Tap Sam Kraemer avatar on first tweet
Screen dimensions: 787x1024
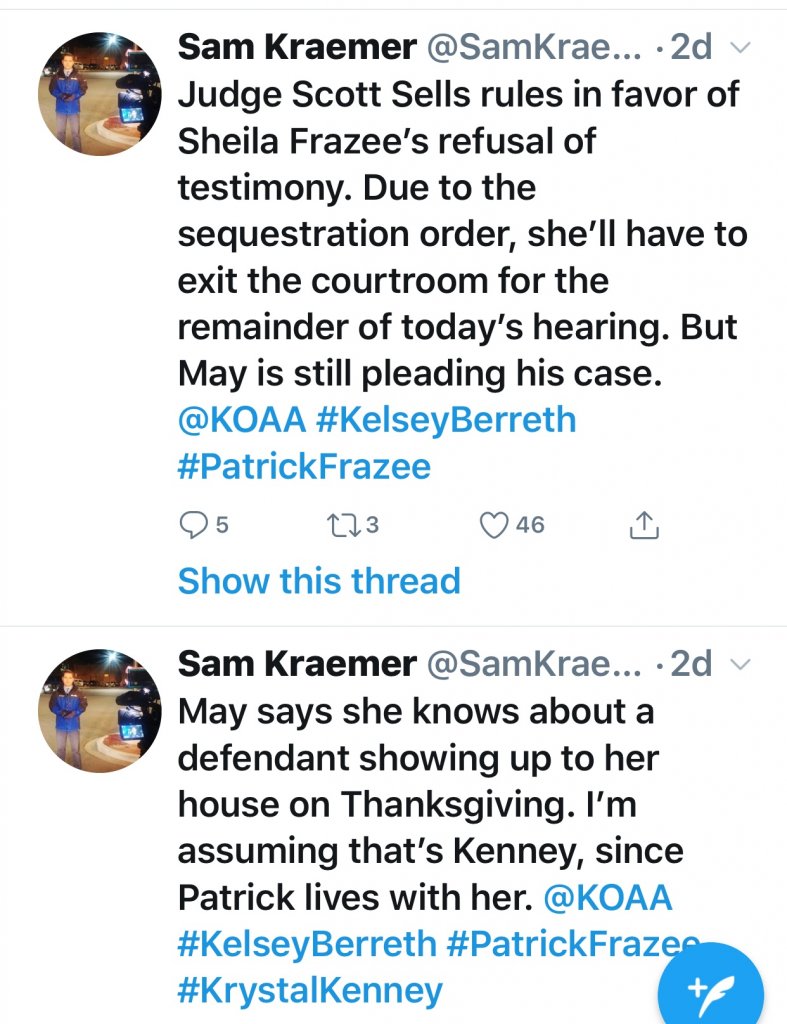click(x=98, y=93)
